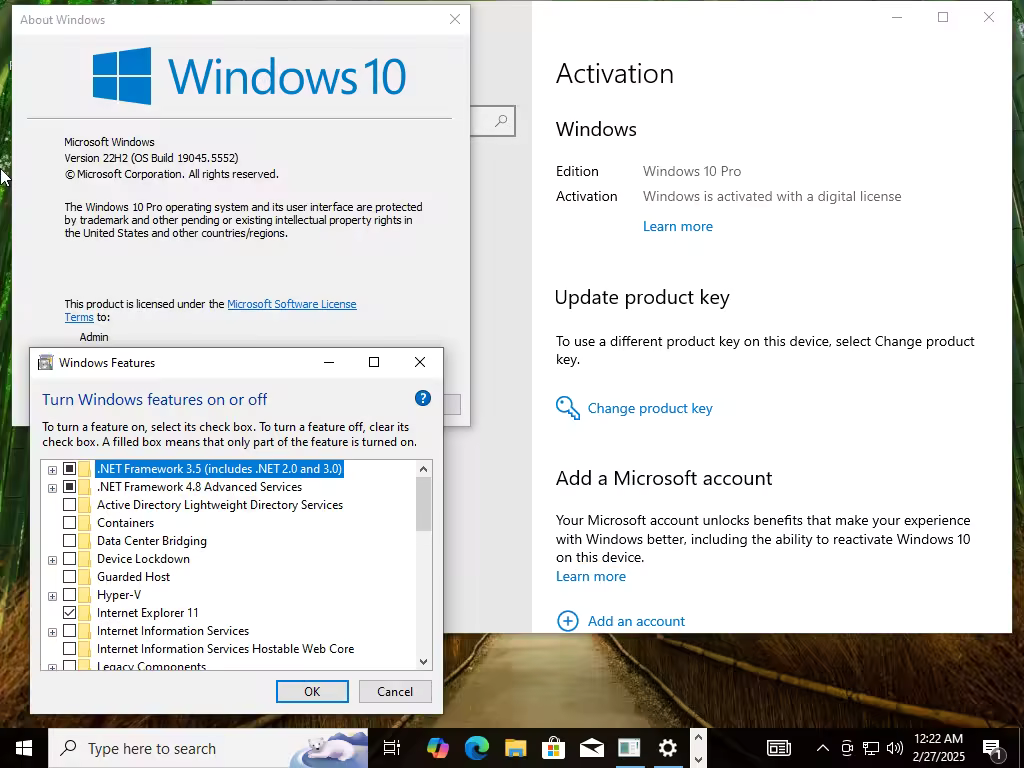Enable the Hyper-V checkbox
Viewport: 1024px width, 768px height.
(69, 595)
